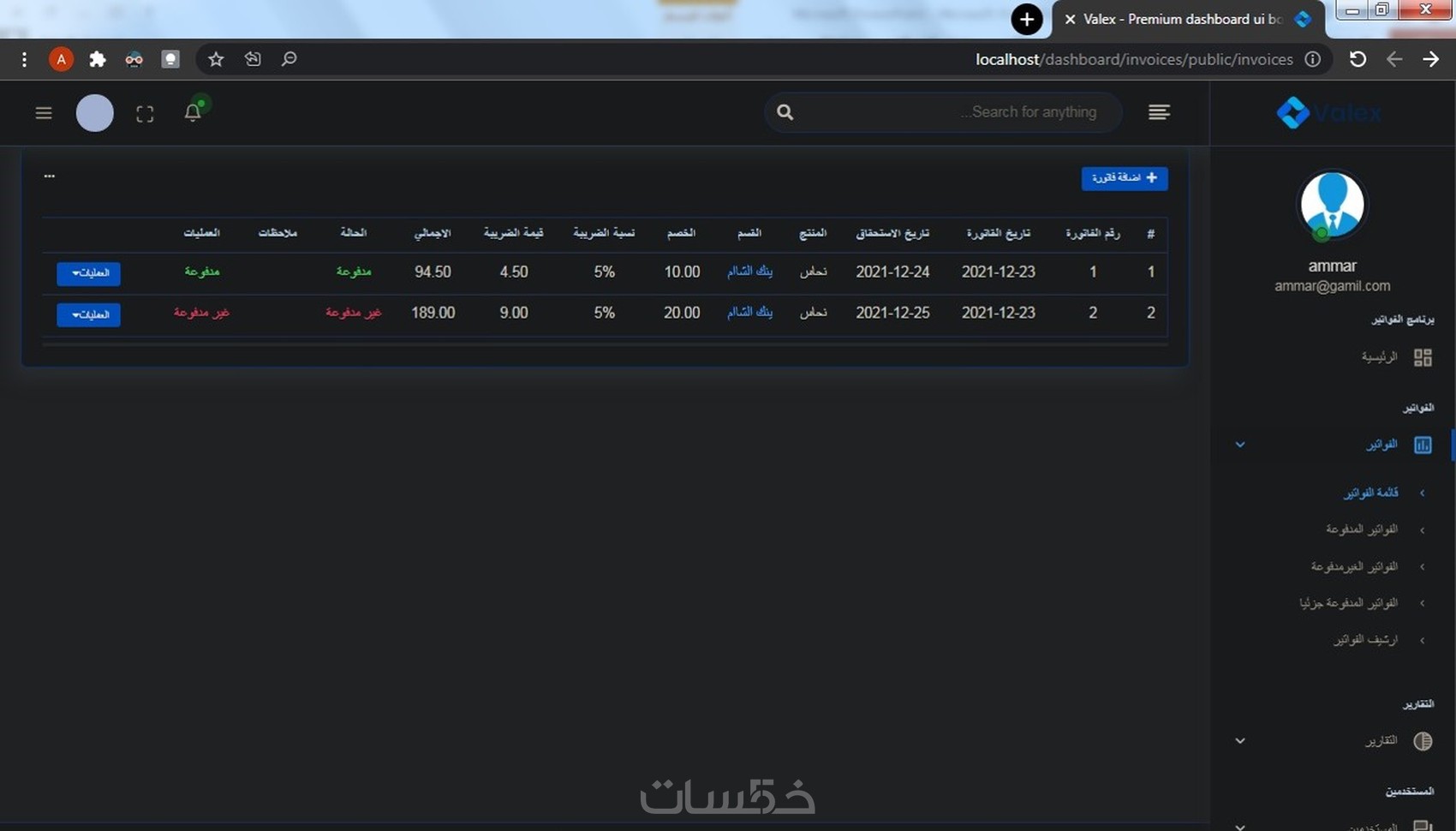Click the قيمة الضريبة column header
Viewport: 1456px width, 831px height.
[514, 233]
